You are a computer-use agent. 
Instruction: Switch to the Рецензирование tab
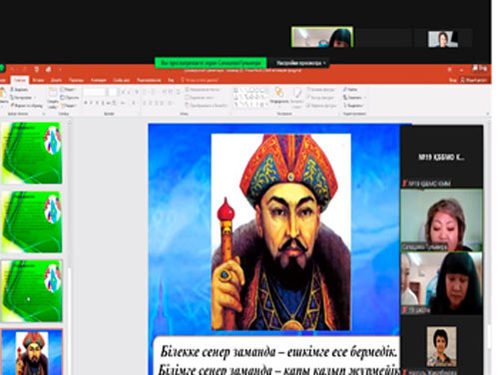pos(149,80)
